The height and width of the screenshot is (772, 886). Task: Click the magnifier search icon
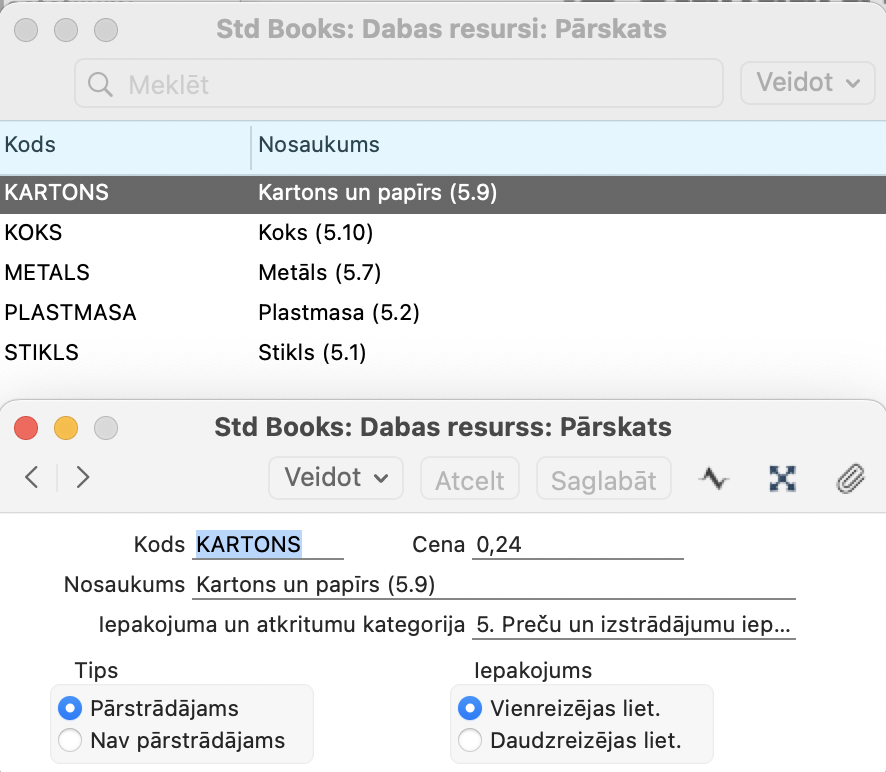click(100, 84)
